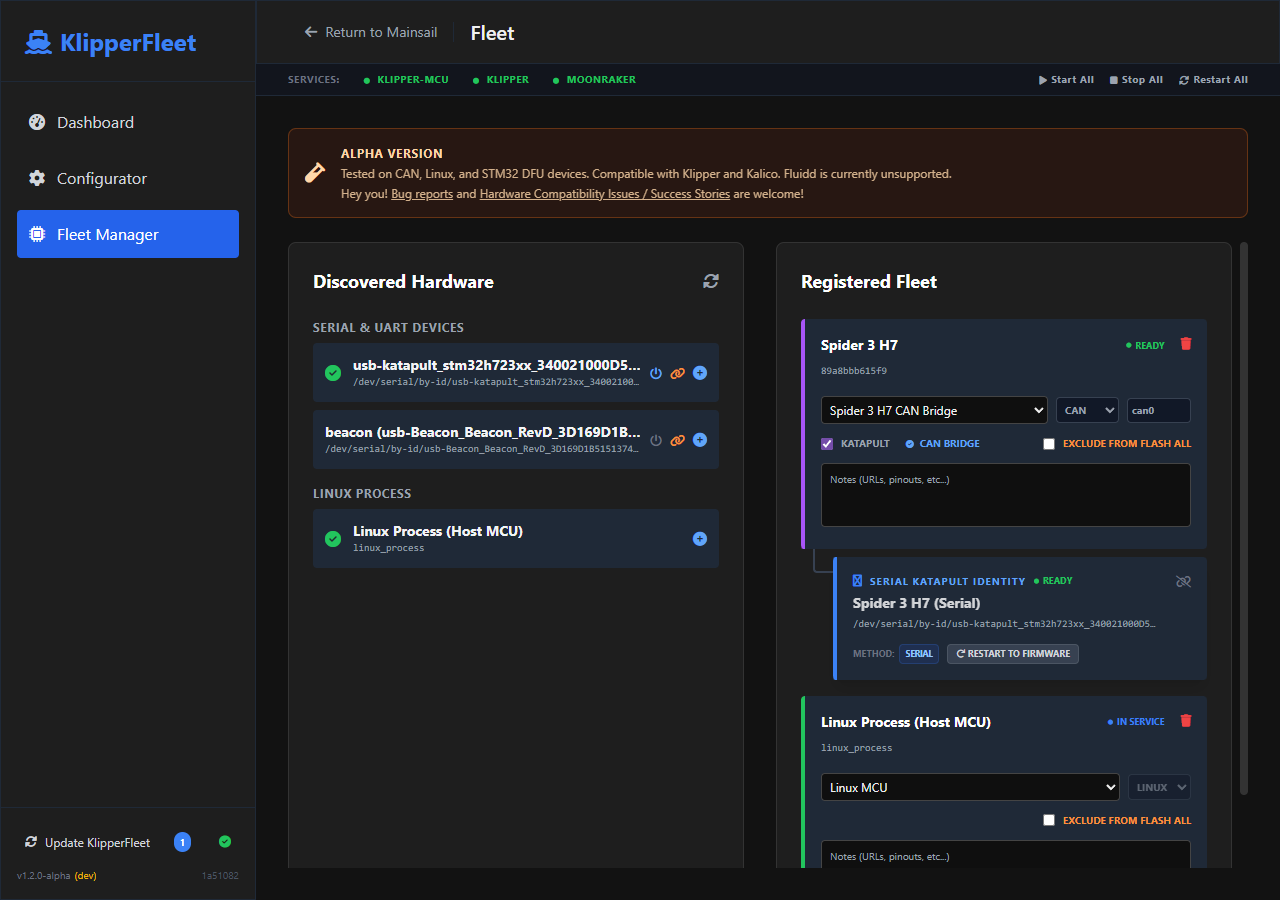Click the Fleet Manager chip icon
Screen dimensions: 1280x900
click(37, 234)
